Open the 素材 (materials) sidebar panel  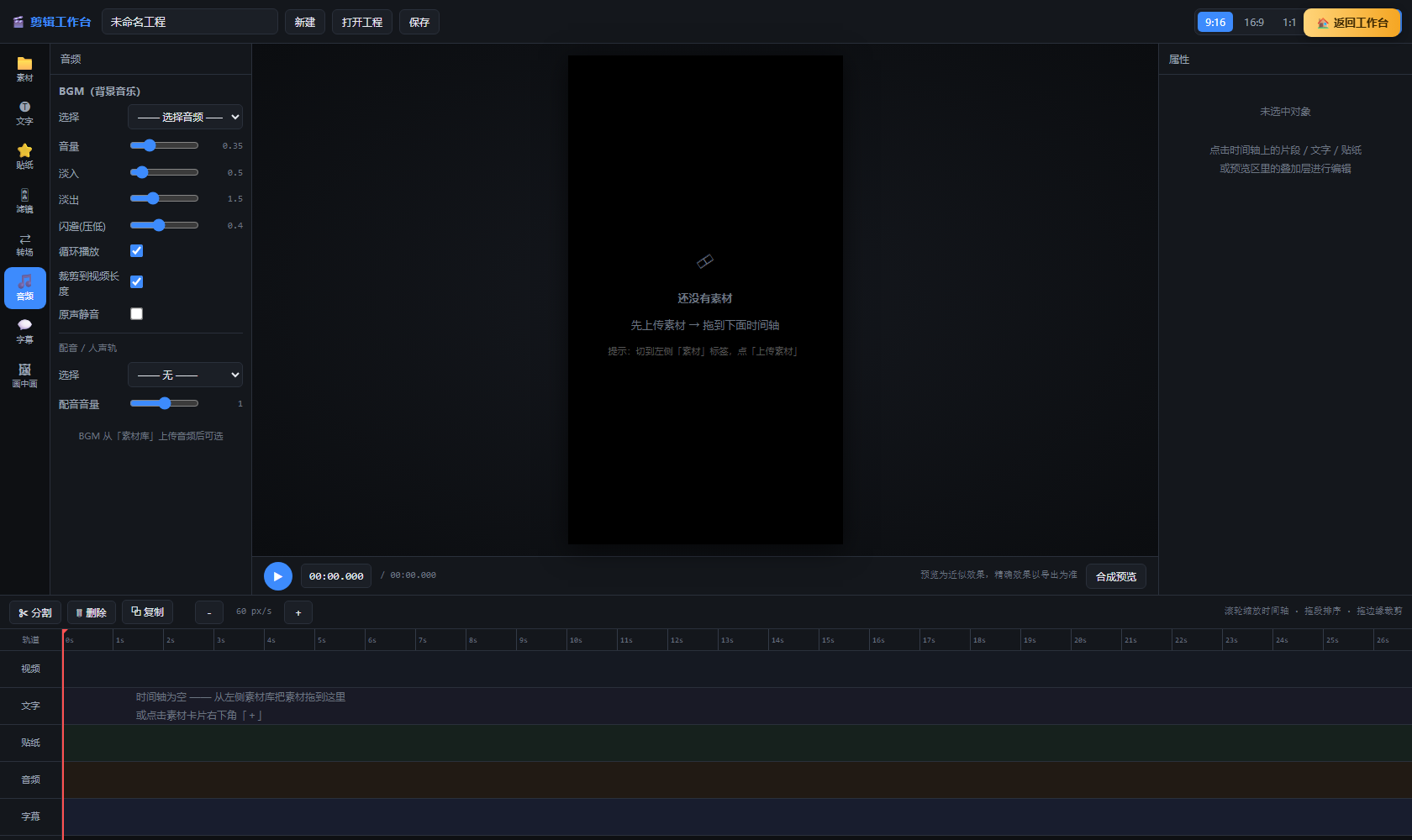point(25,70)
